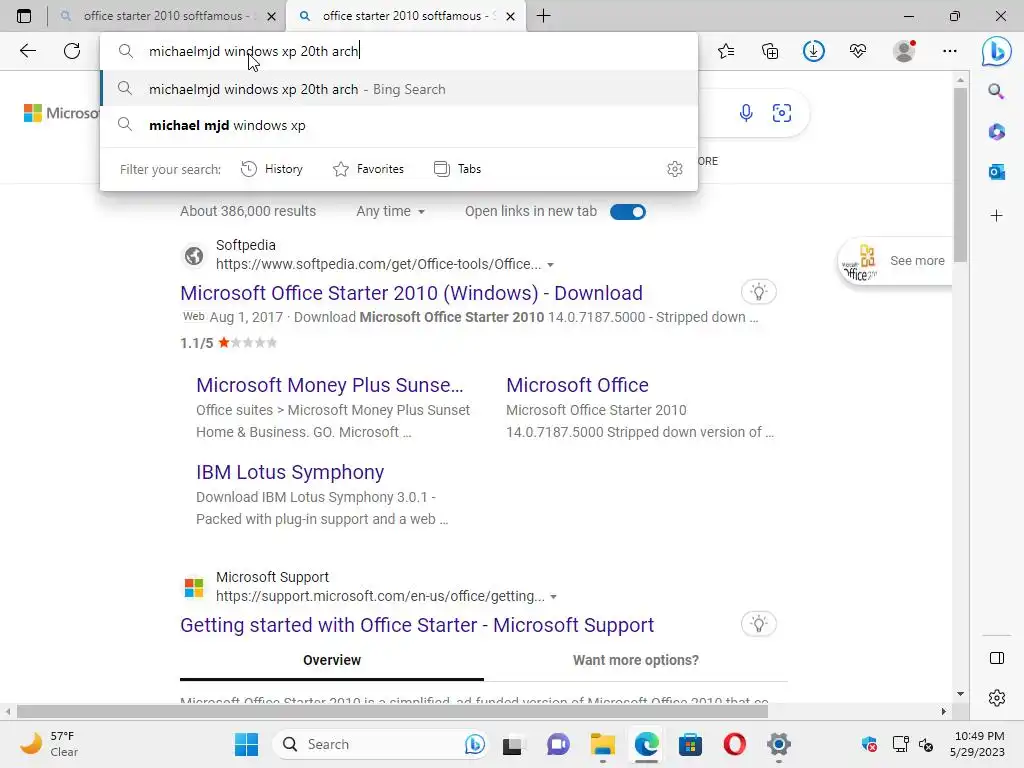Add a sidebar app with plus icon
Image resolution: width=1024 pixels, height=768 pixels.
pyautogui.click(x=997, y=216)
